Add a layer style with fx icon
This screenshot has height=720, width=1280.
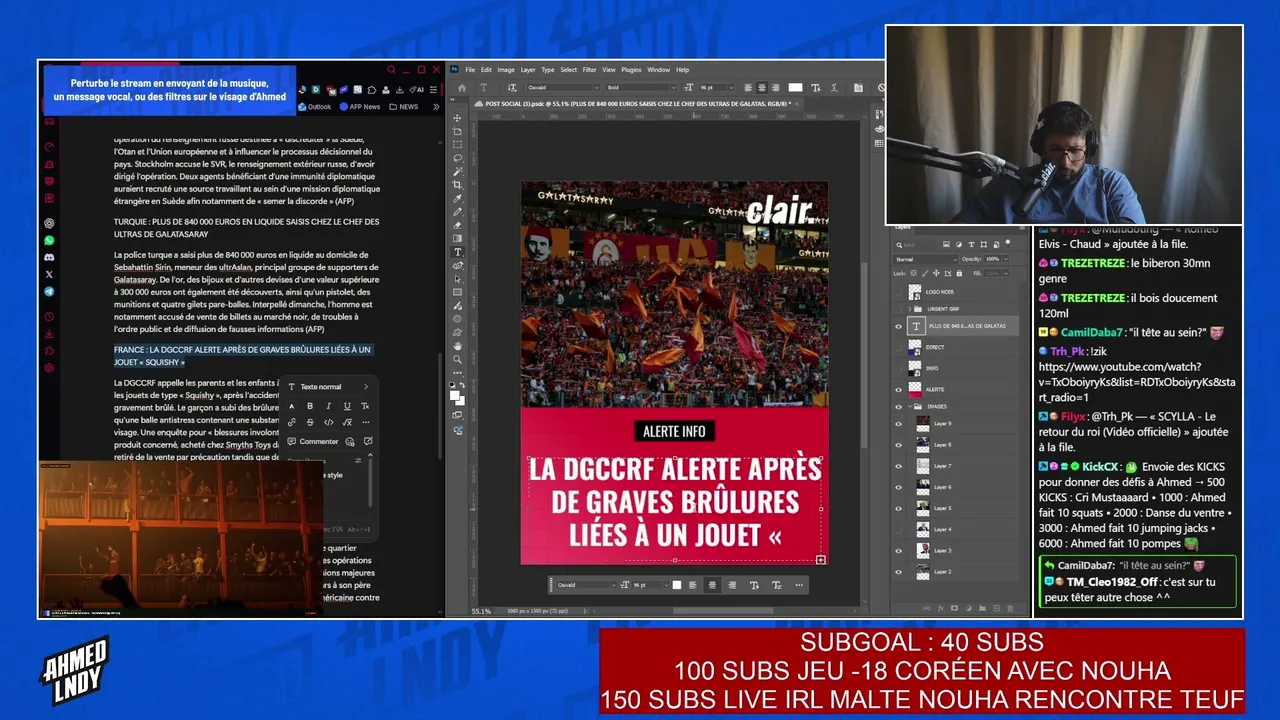pyautogui.click(x=940, y=607)
